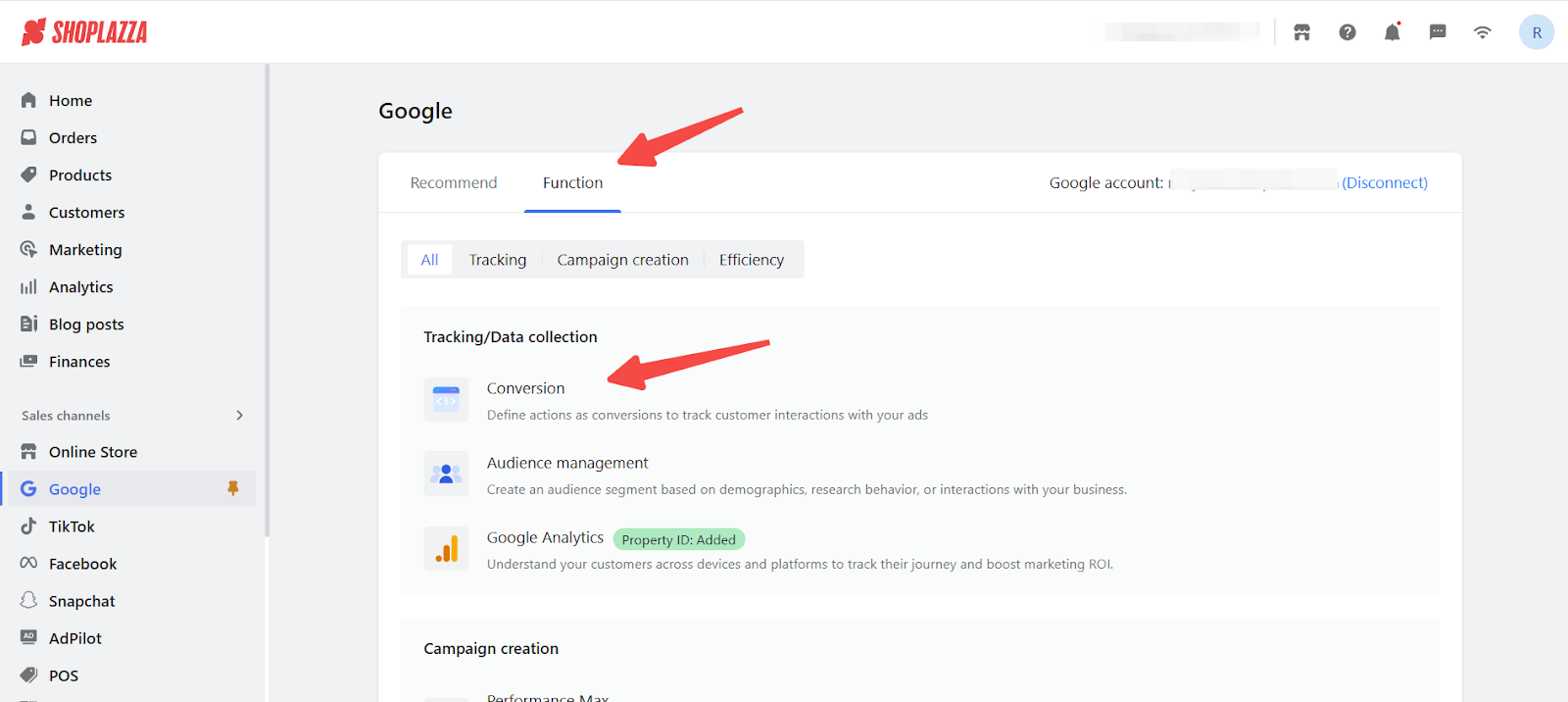
Task: Show the All filter
Action: [429, 260]
